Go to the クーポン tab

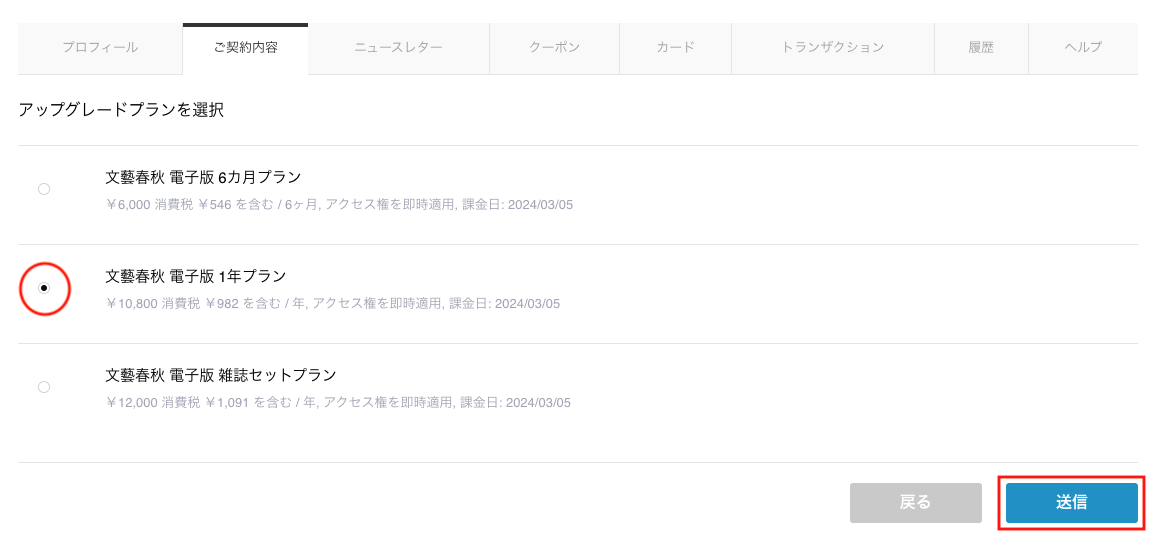(554, 48)
